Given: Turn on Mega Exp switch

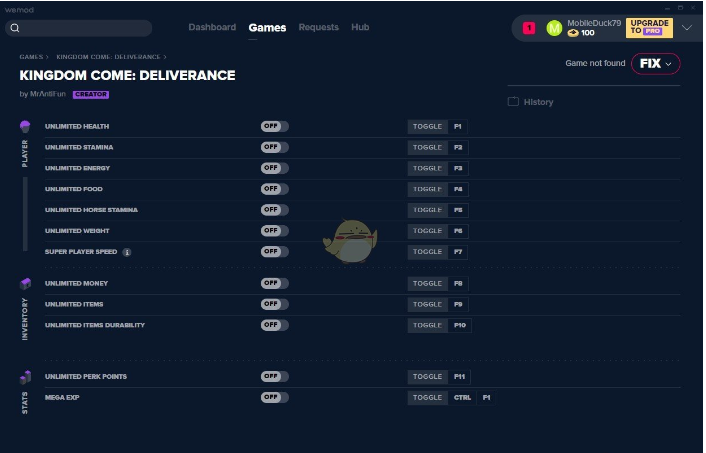Looking at the screenshot, I should (274, 397).
